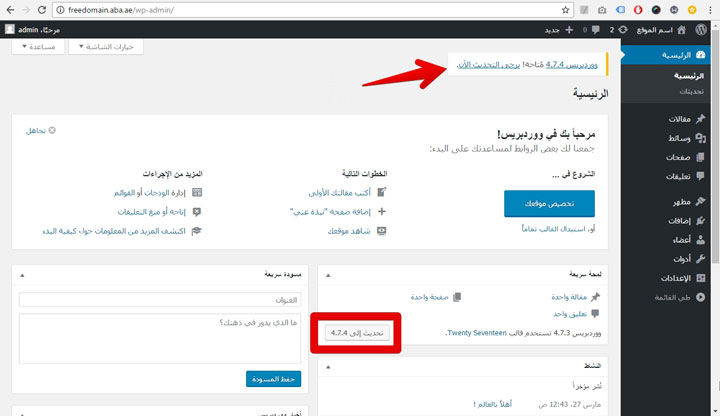Click the Twenty Seventeen theme link
The height and width of the screenshot is (416, 720).
pos(477,333)
